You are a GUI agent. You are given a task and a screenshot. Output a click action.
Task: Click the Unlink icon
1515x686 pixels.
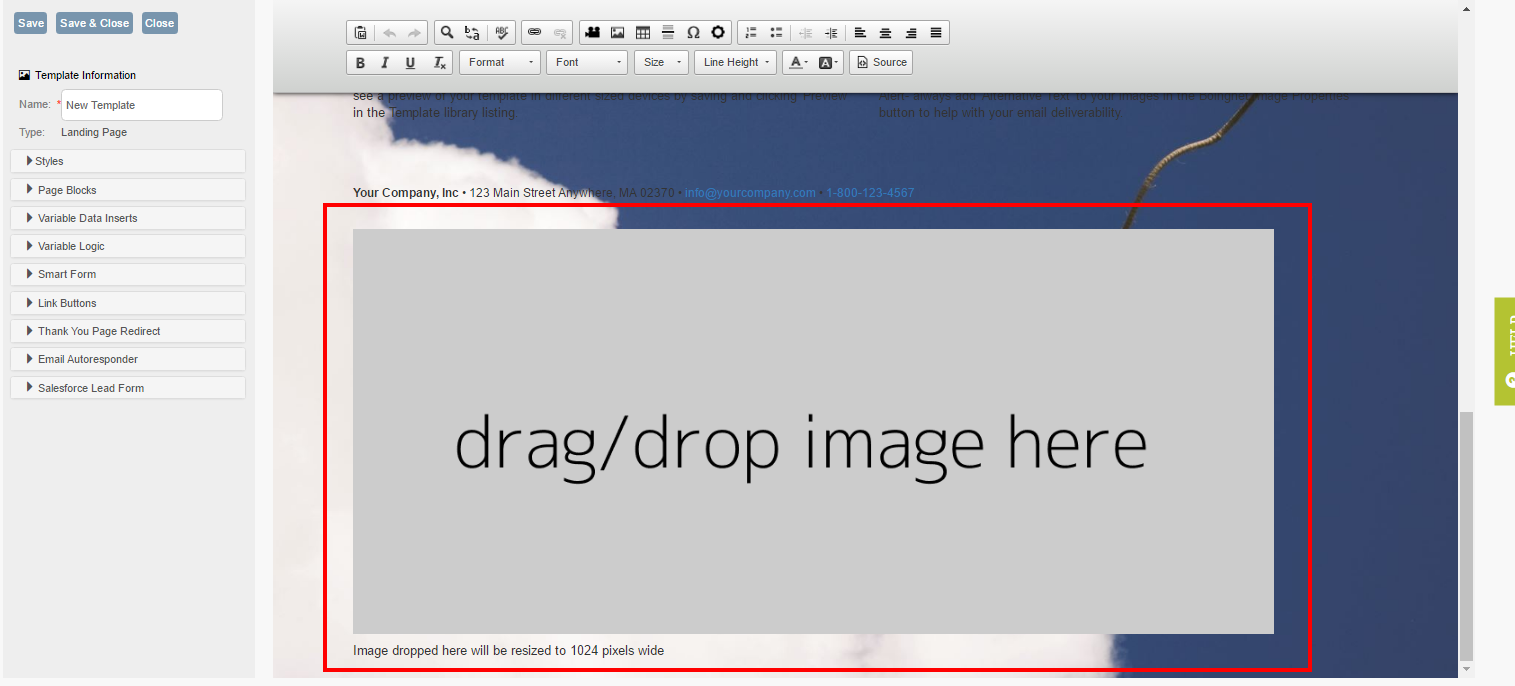[x=560, y=33]
